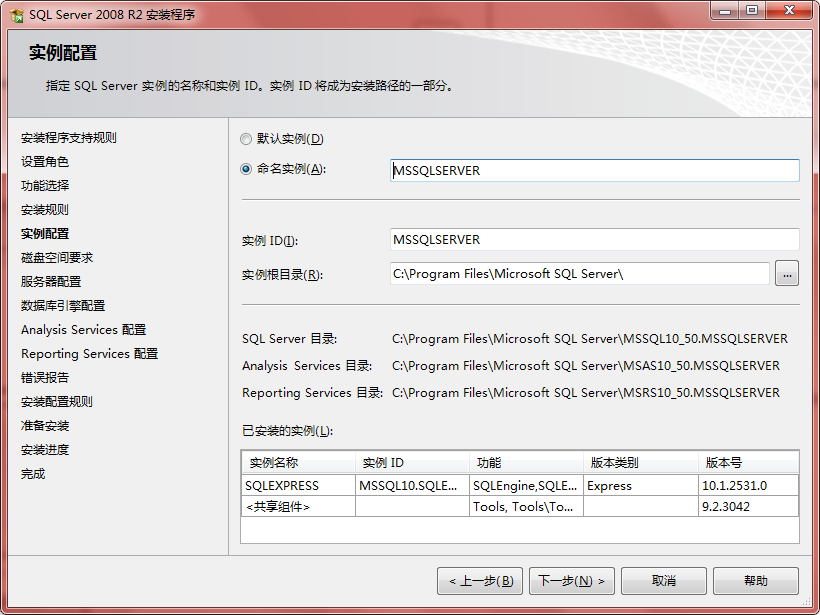Open the browse button for 实例根目录
The height and width of the screenshot is (615, 820).
coord(785,273)
